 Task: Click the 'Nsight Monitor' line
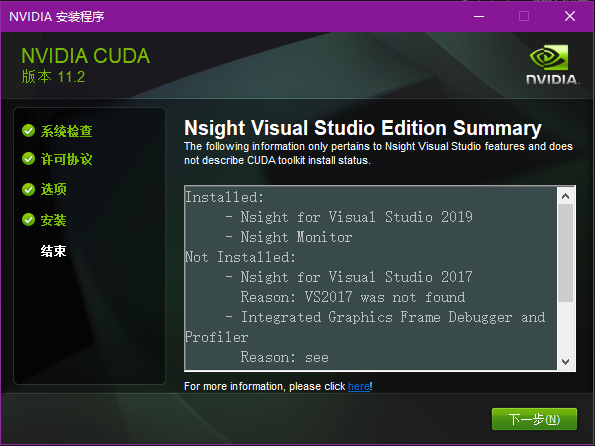pos(289,237)
